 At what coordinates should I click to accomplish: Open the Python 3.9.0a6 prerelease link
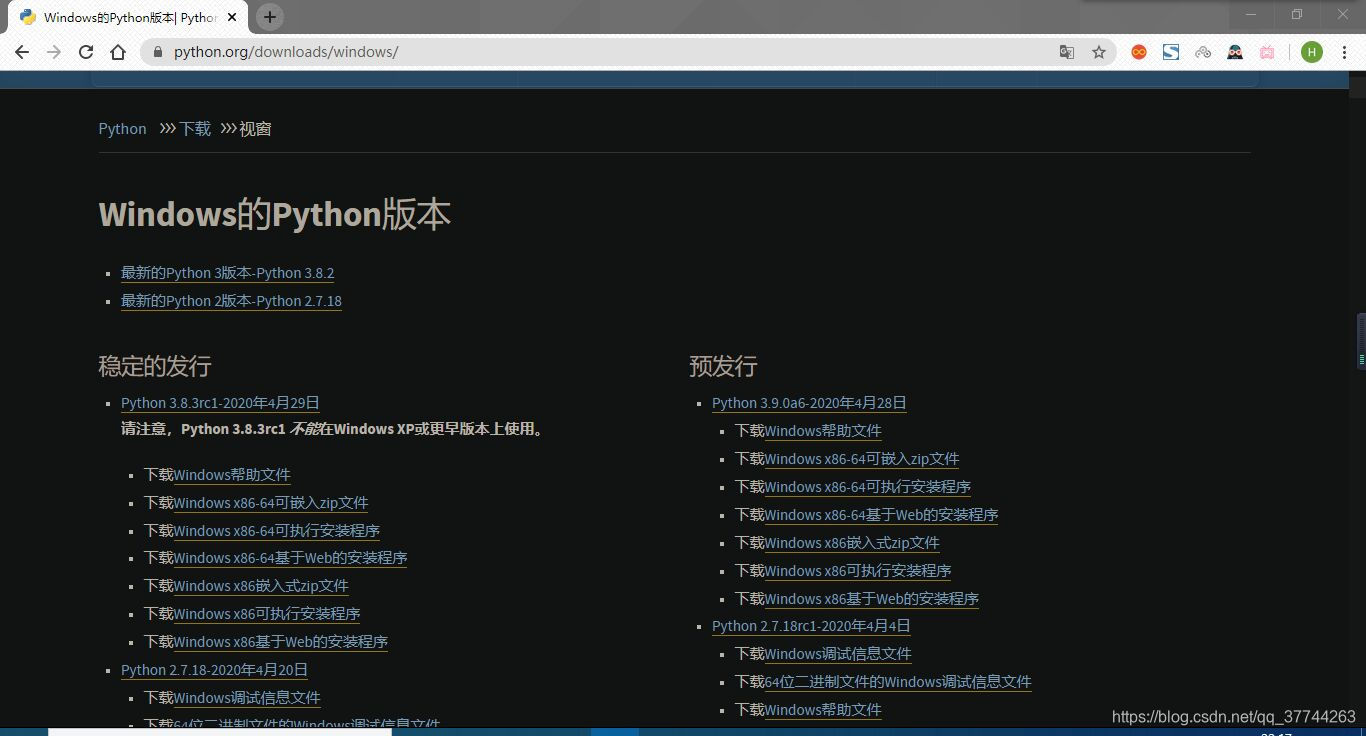808,402
